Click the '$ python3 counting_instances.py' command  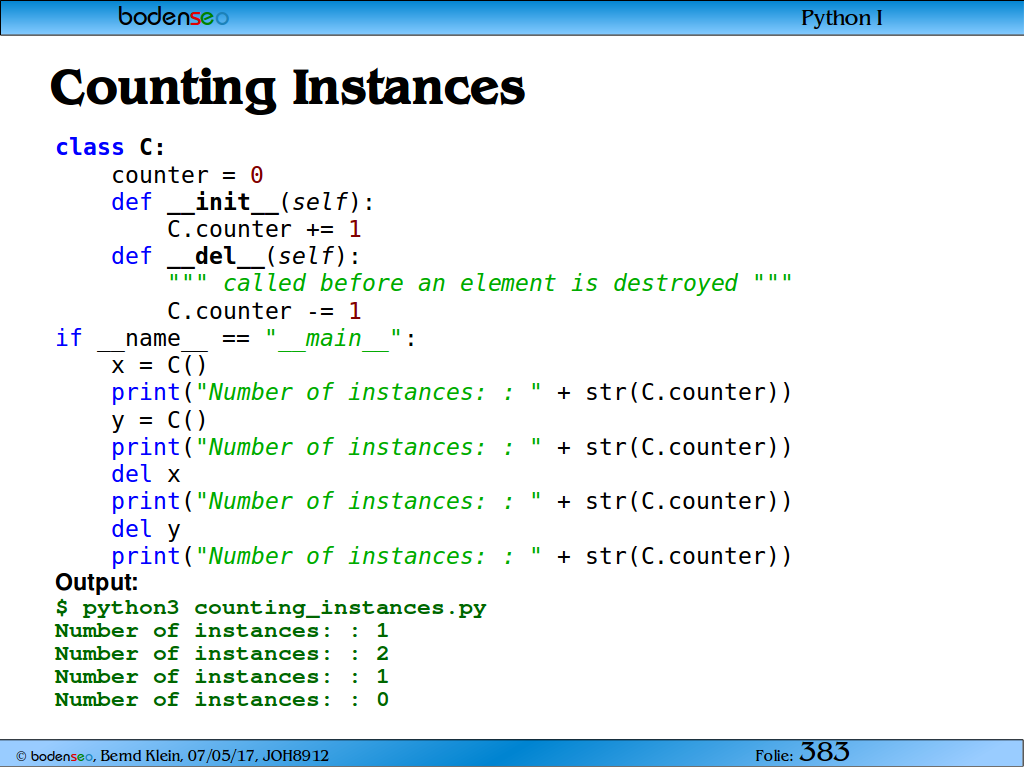[271, 608]
